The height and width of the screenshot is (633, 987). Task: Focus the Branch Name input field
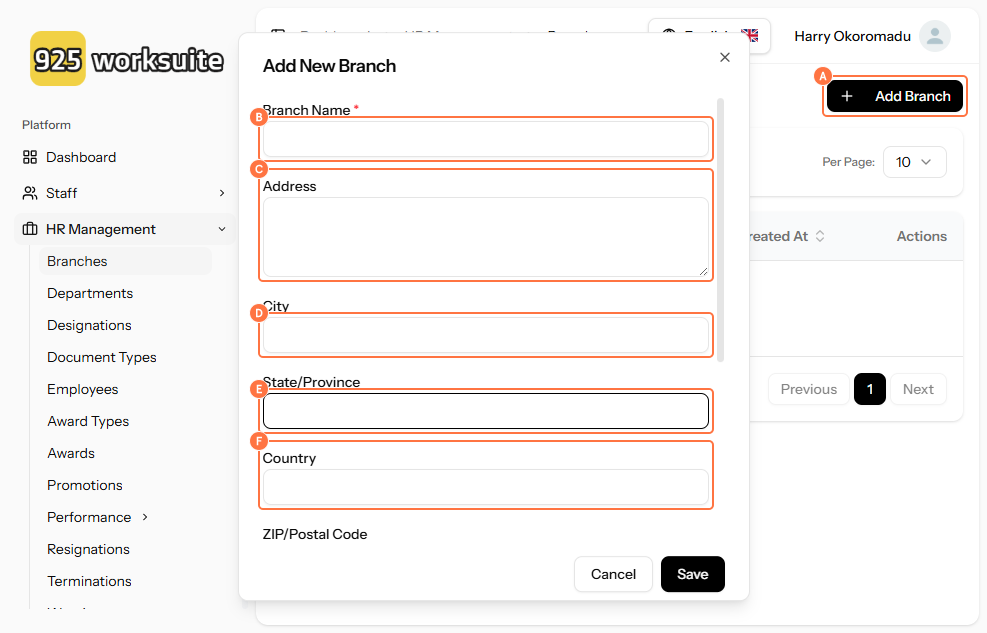[486, 140]
